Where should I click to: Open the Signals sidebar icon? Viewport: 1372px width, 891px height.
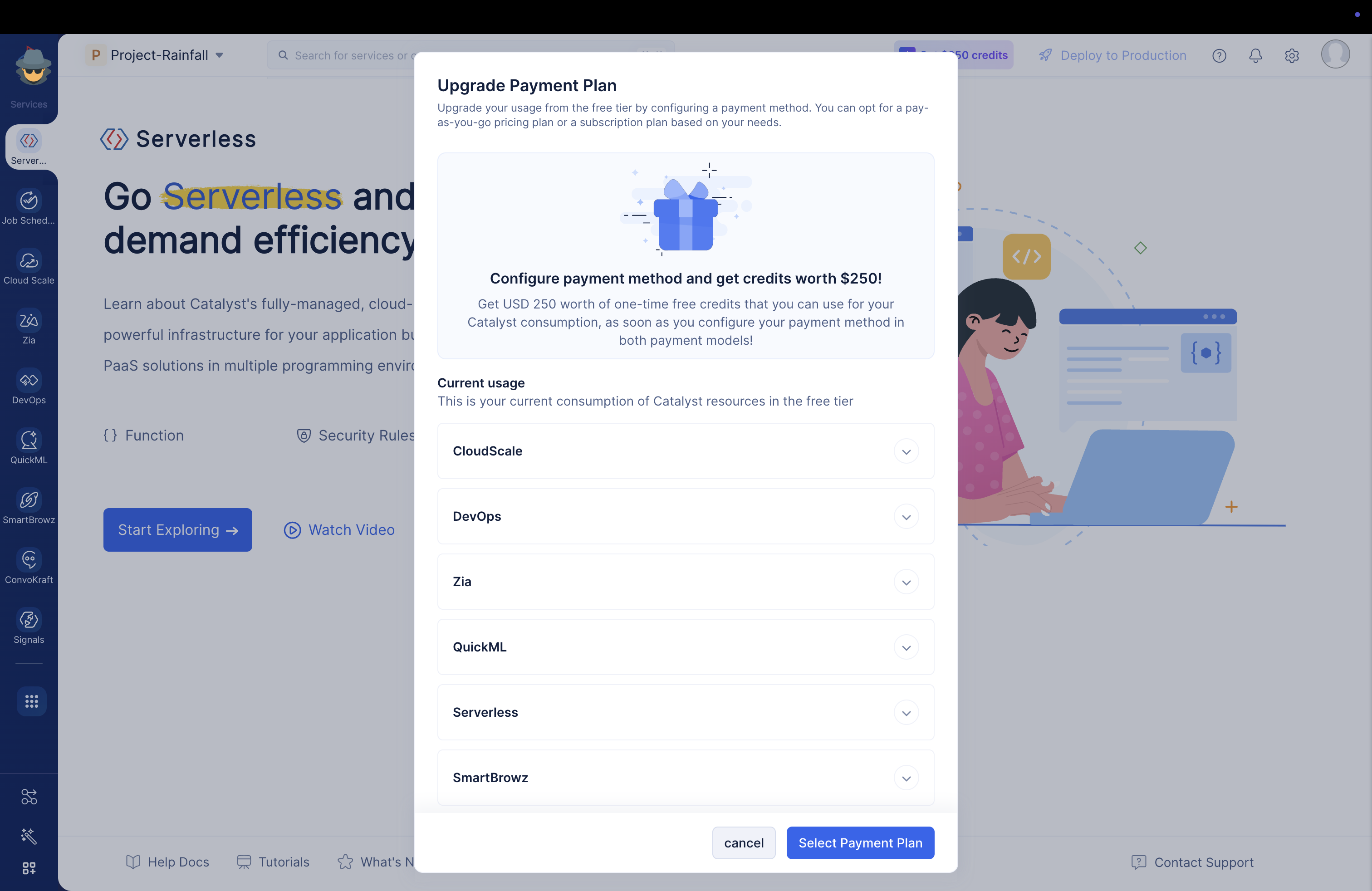tap(29, 620)
